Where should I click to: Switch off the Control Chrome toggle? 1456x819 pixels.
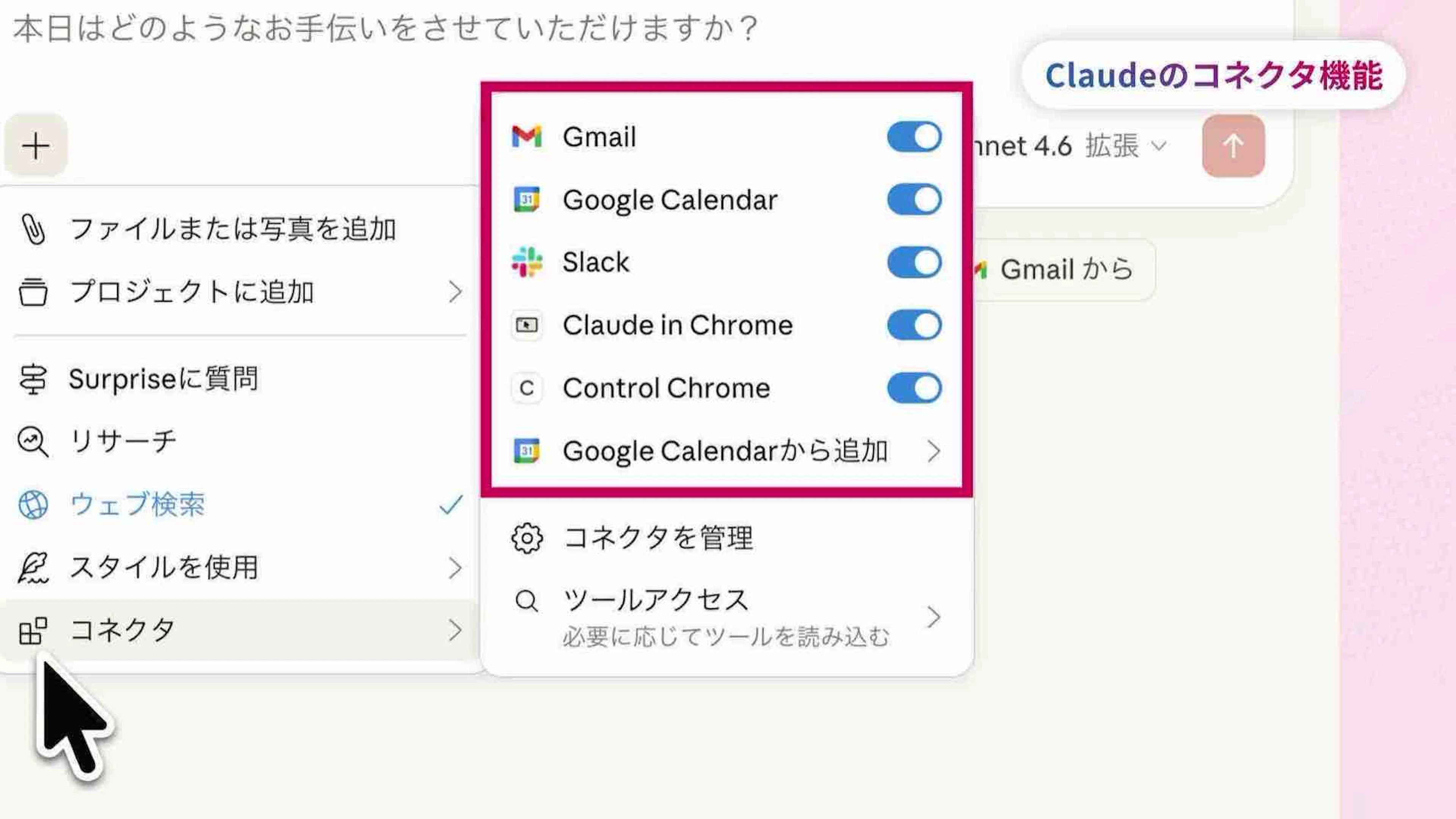coord(913,388)
